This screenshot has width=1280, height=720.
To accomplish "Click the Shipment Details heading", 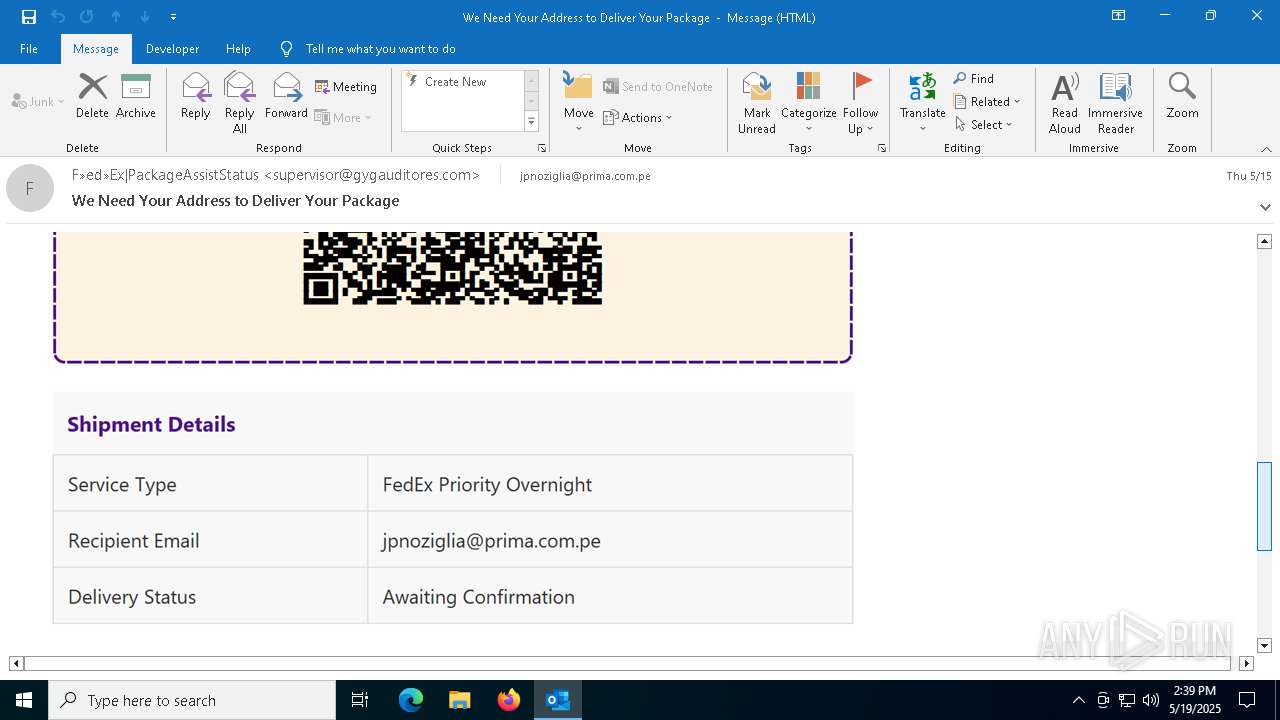I will pyautogui.click(x=151, y=424).
